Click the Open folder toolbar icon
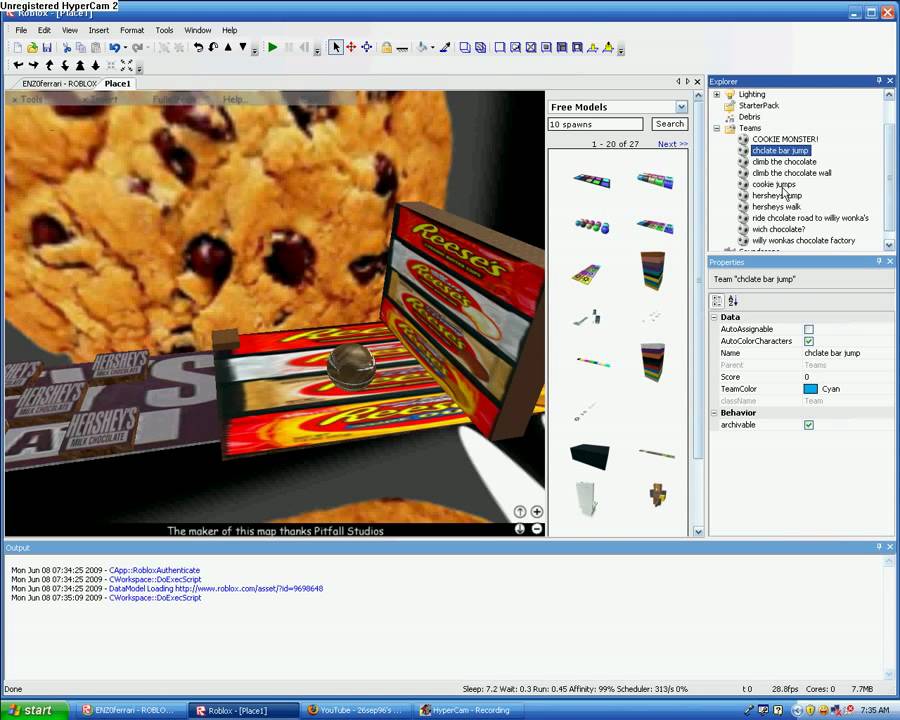Screen dimensions: 900x720 (x=33, y=48)
